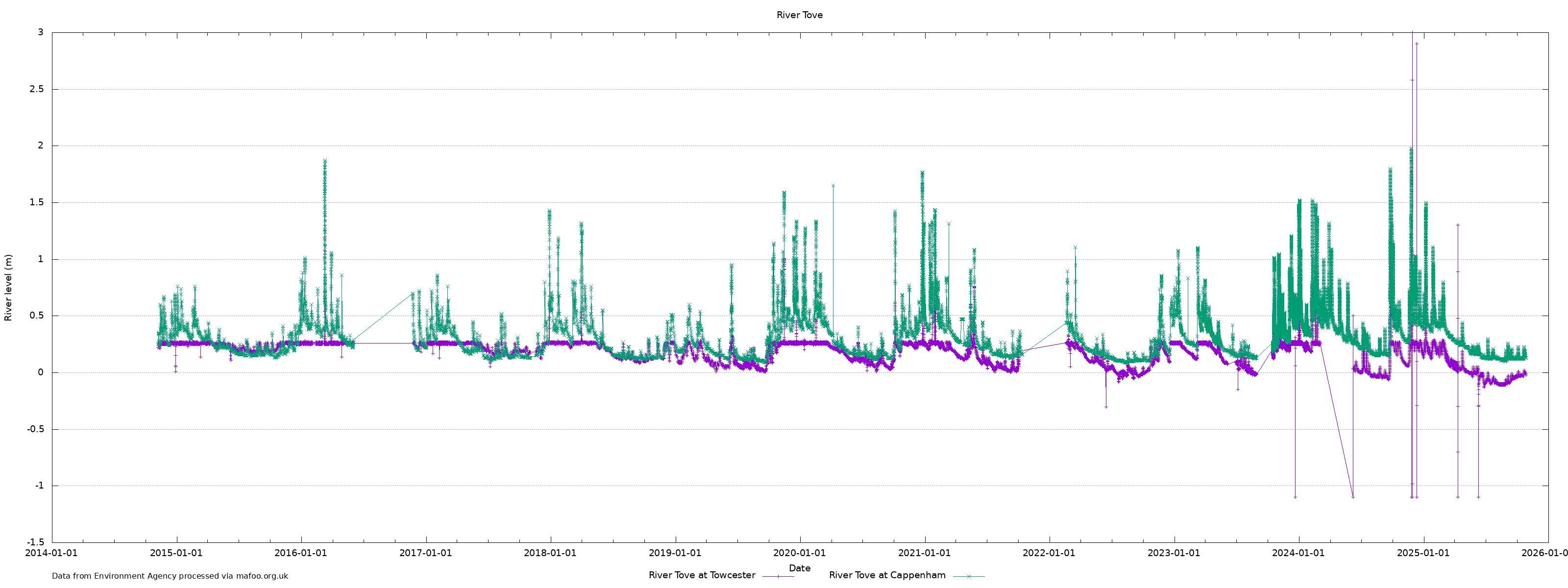Click the 'River level (m)' axis label
The height and width of the screenshot is (588, 1568).
[8, 288]
